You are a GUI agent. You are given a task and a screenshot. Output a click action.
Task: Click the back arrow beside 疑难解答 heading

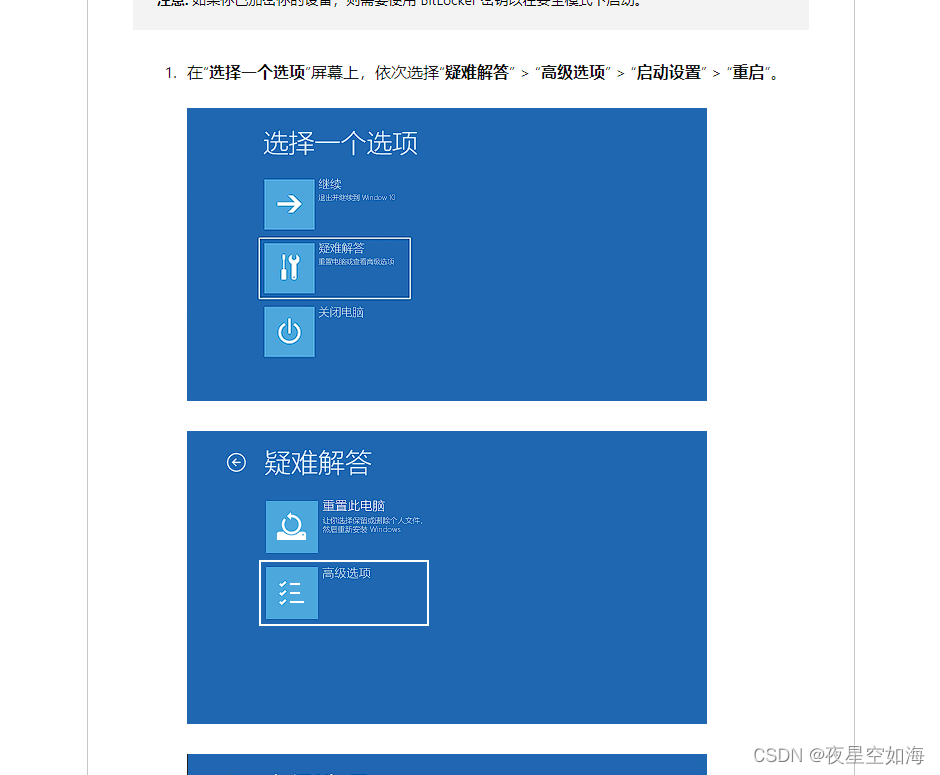(x=236, y=463)
